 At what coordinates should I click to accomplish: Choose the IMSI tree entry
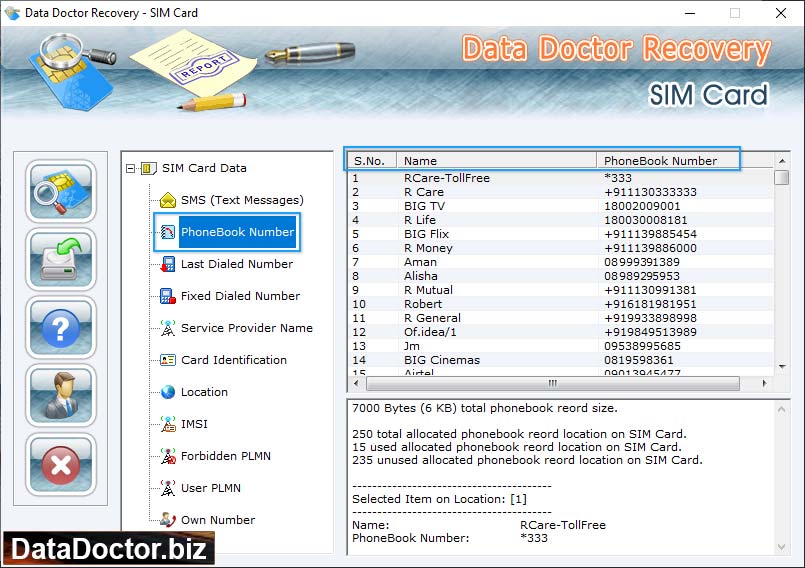(x=194, y=424)
